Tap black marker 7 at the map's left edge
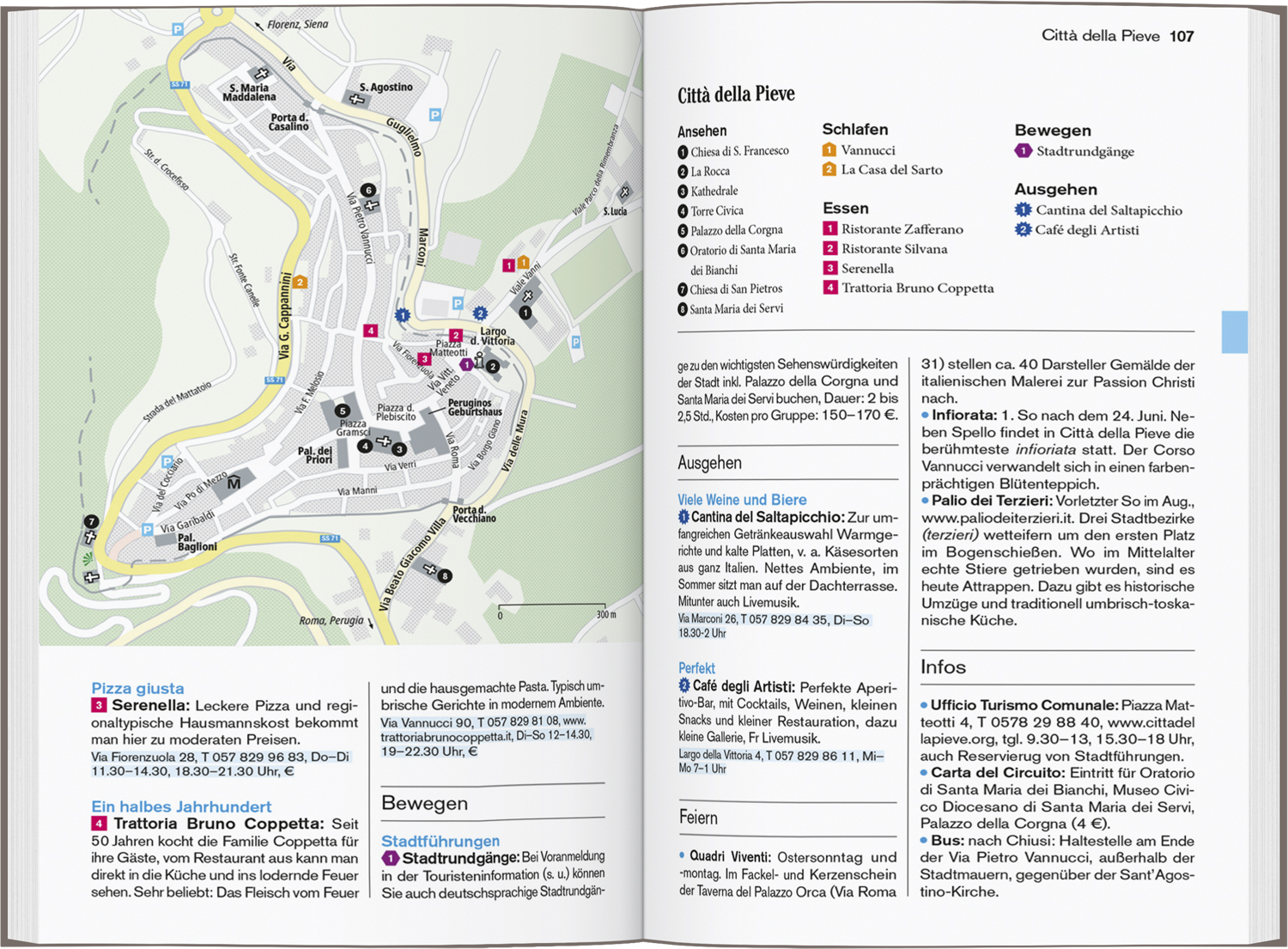This screenshot has height=949, width=1288. click(x=91, y=521)
